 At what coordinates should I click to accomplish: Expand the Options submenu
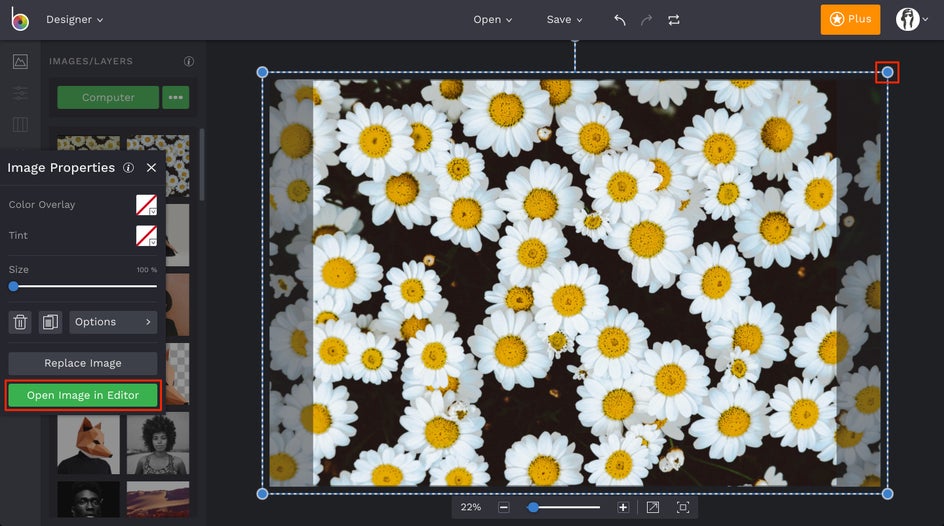click(113, 322)
